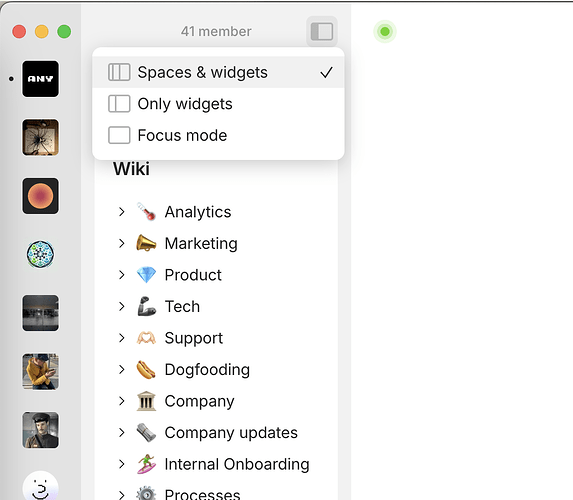The height and width of the screenshot is (500, 573).
Task: Click the Only widgets layout icon
Action: (119, 104)
